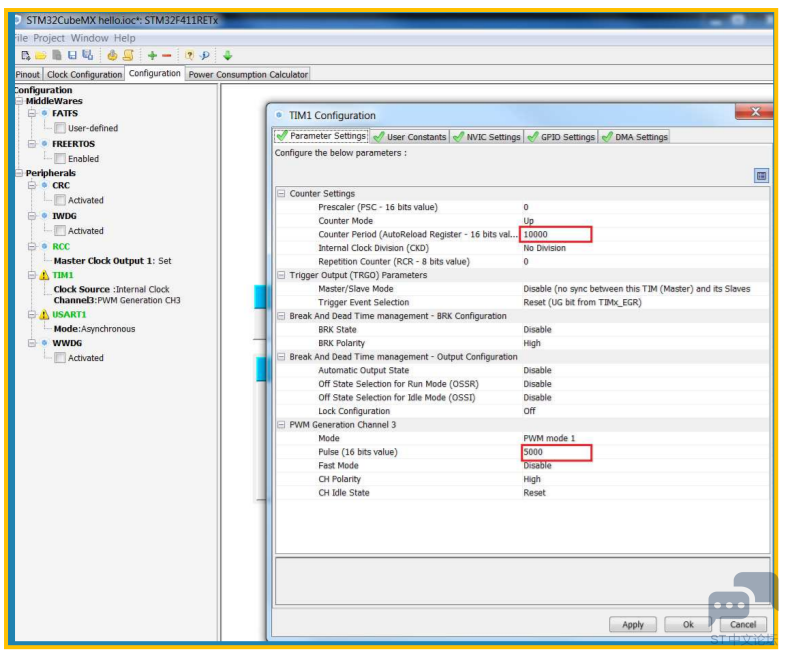Click the blue dot icon beside CRC
787x655 pixels.
point(44,186)
